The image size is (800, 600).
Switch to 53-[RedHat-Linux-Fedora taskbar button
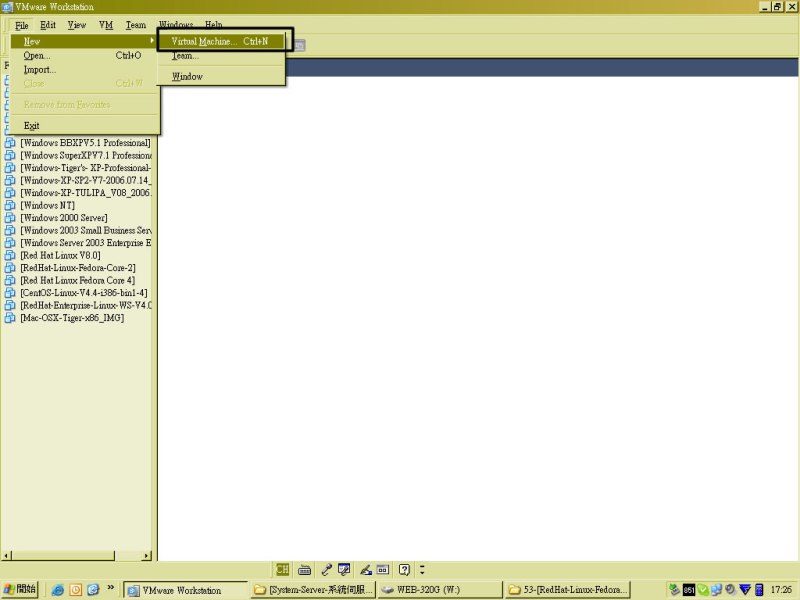click(x=568, y=590)
